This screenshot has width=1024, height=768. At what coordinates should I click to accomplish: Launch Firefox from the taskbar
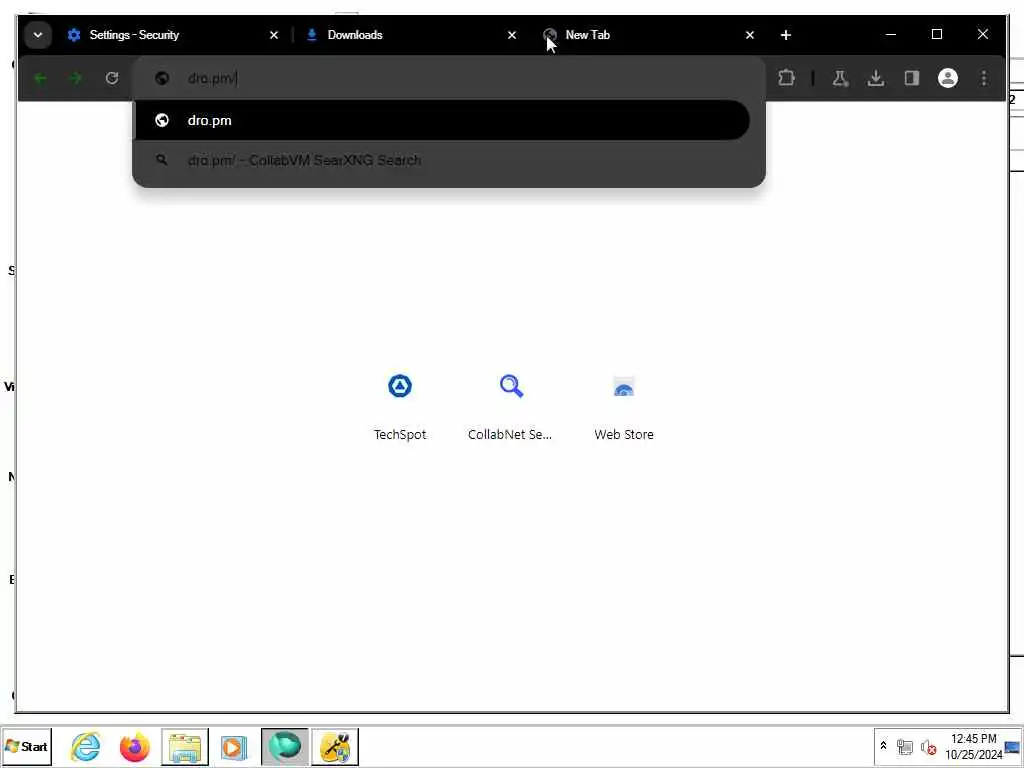(x=135, y=746)
